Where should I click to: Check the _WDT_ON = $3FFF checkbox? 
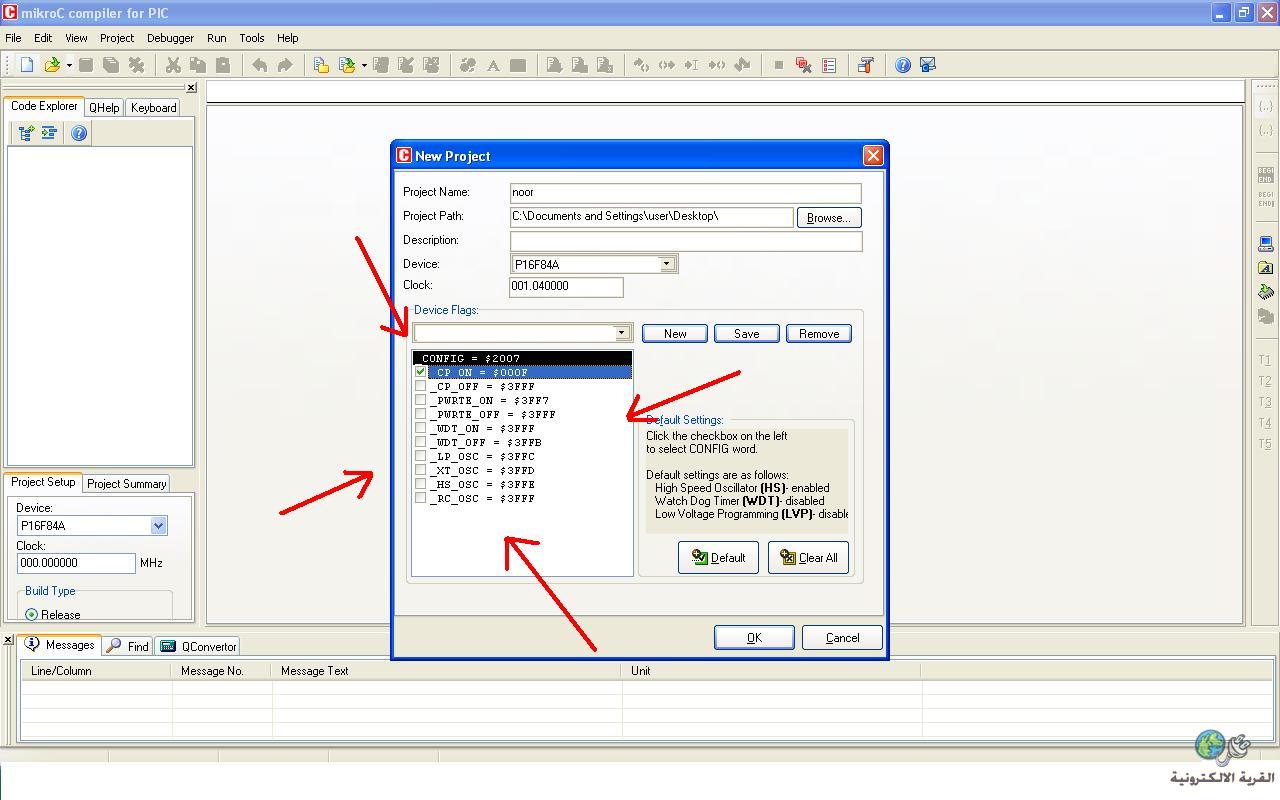click(421, 428)
